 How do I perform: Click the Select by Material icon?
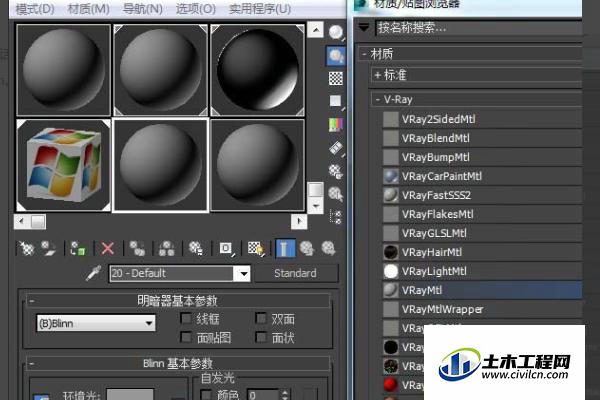click(x=336, y=194)
